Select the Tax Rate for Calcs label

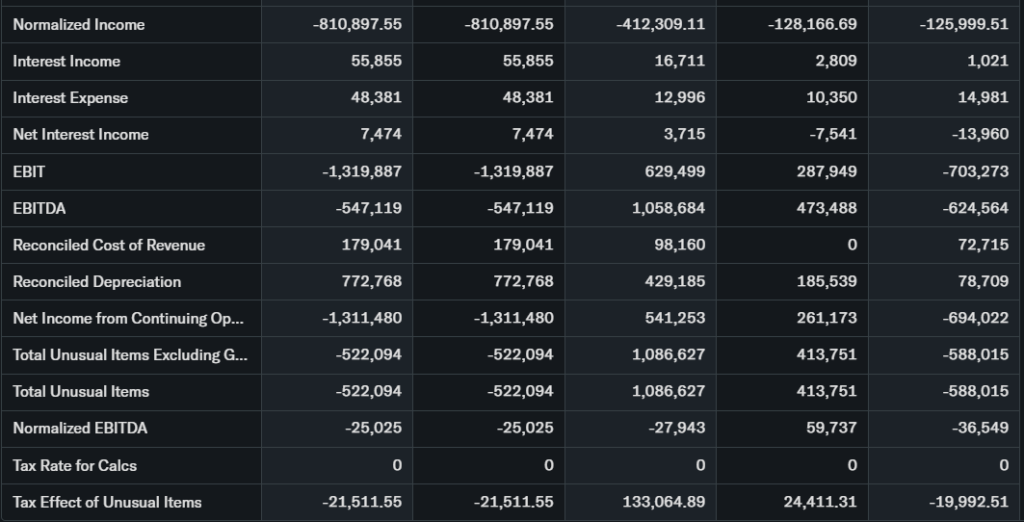tap(75, 465)
